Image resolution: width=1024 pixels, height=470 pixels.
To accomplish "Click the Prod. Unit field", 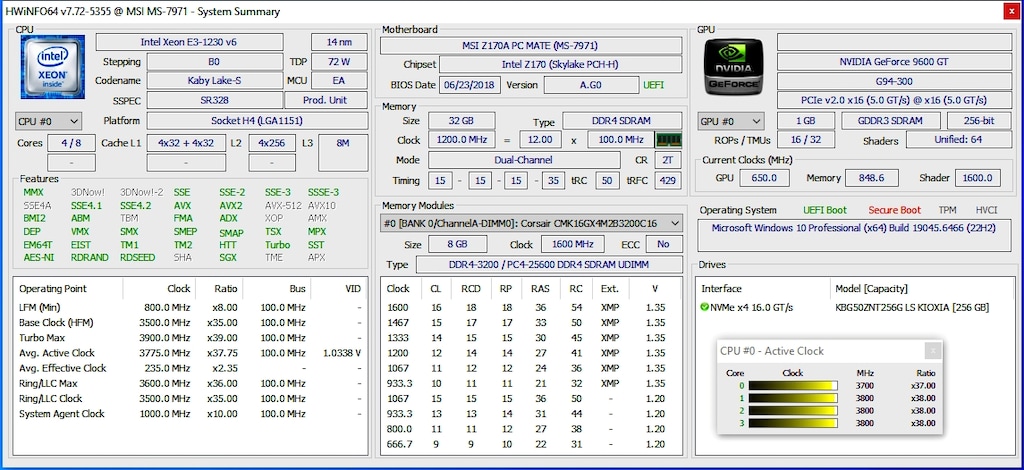I will coord(326,100).
